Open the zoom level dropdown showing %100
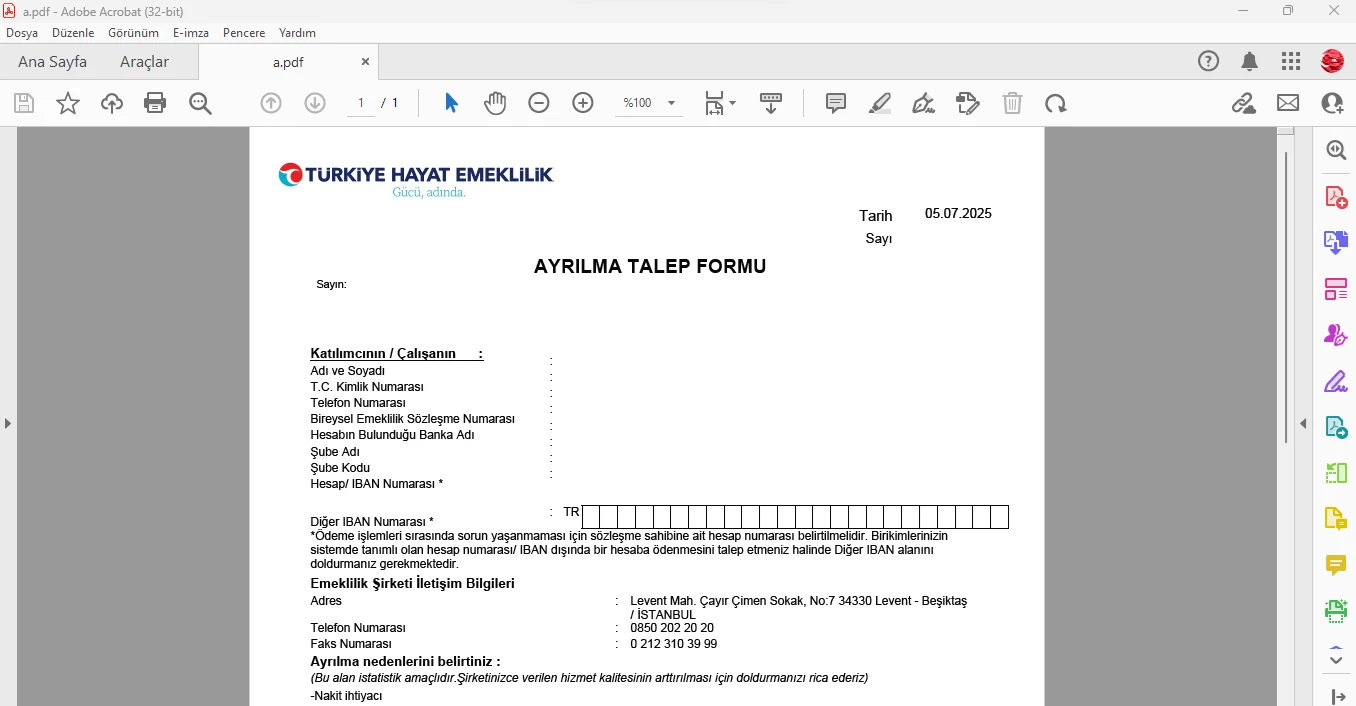 click(x=648, y=103)
